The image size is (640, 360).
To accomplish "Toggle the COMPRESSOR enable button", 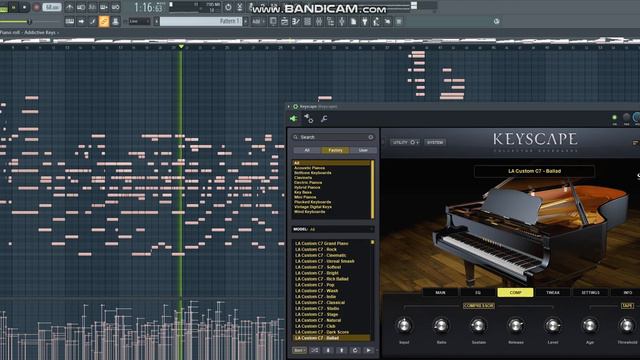I will pyautogui.click(x=479, y=306).
